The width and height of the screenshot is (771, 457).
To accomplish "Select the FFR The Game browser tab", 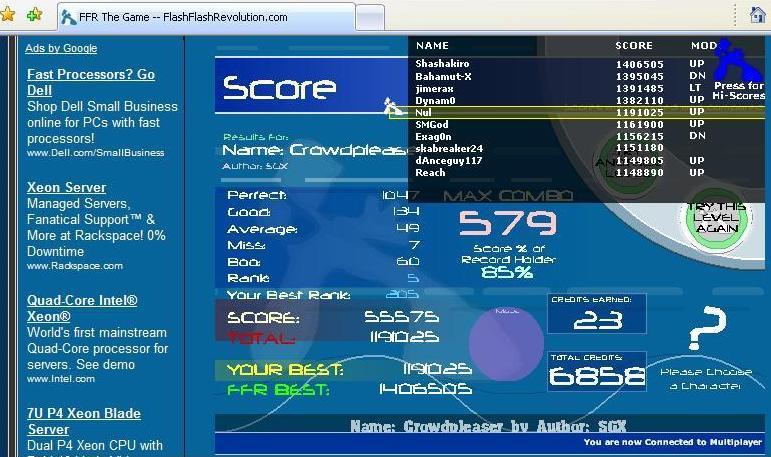I will pos(206,17).
